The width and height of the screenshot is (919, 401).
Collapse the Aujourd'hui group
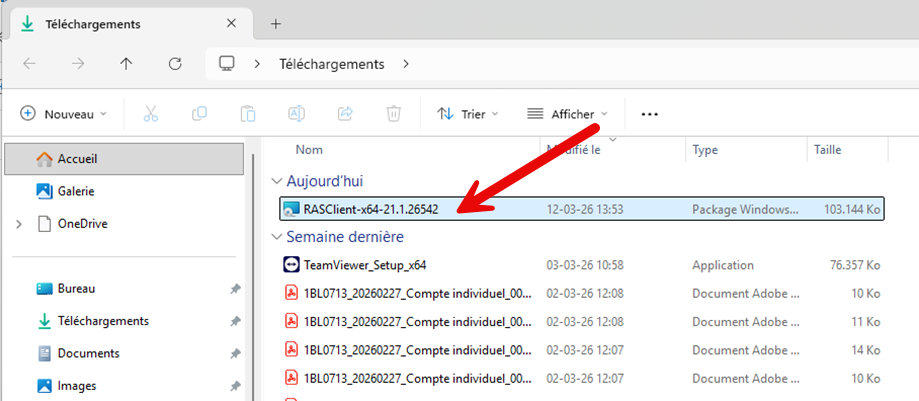coord(277,182)
